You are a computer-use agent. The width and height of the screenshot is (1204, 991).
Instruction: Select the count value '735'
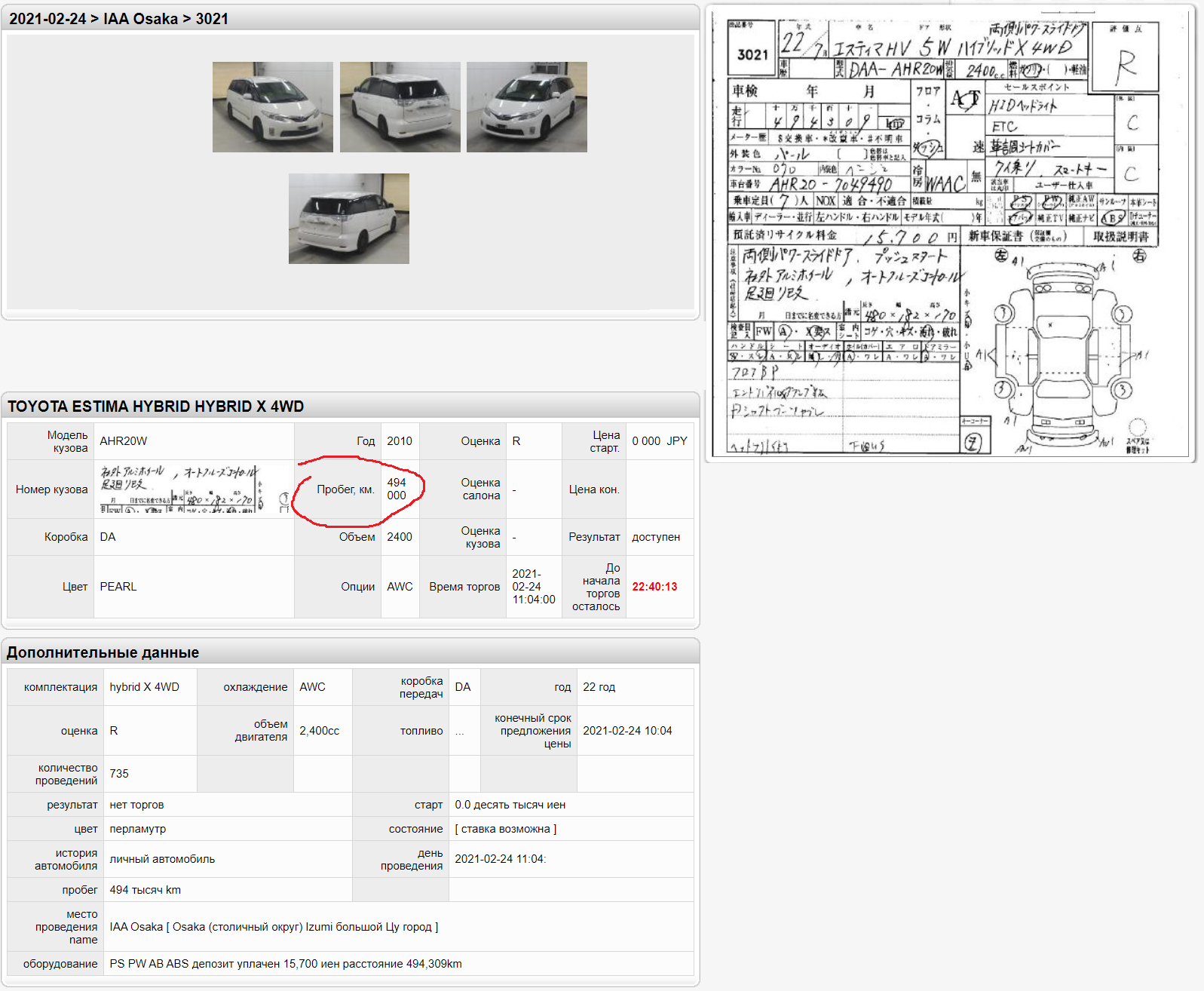pyautogui.click(x=119, y=774)
